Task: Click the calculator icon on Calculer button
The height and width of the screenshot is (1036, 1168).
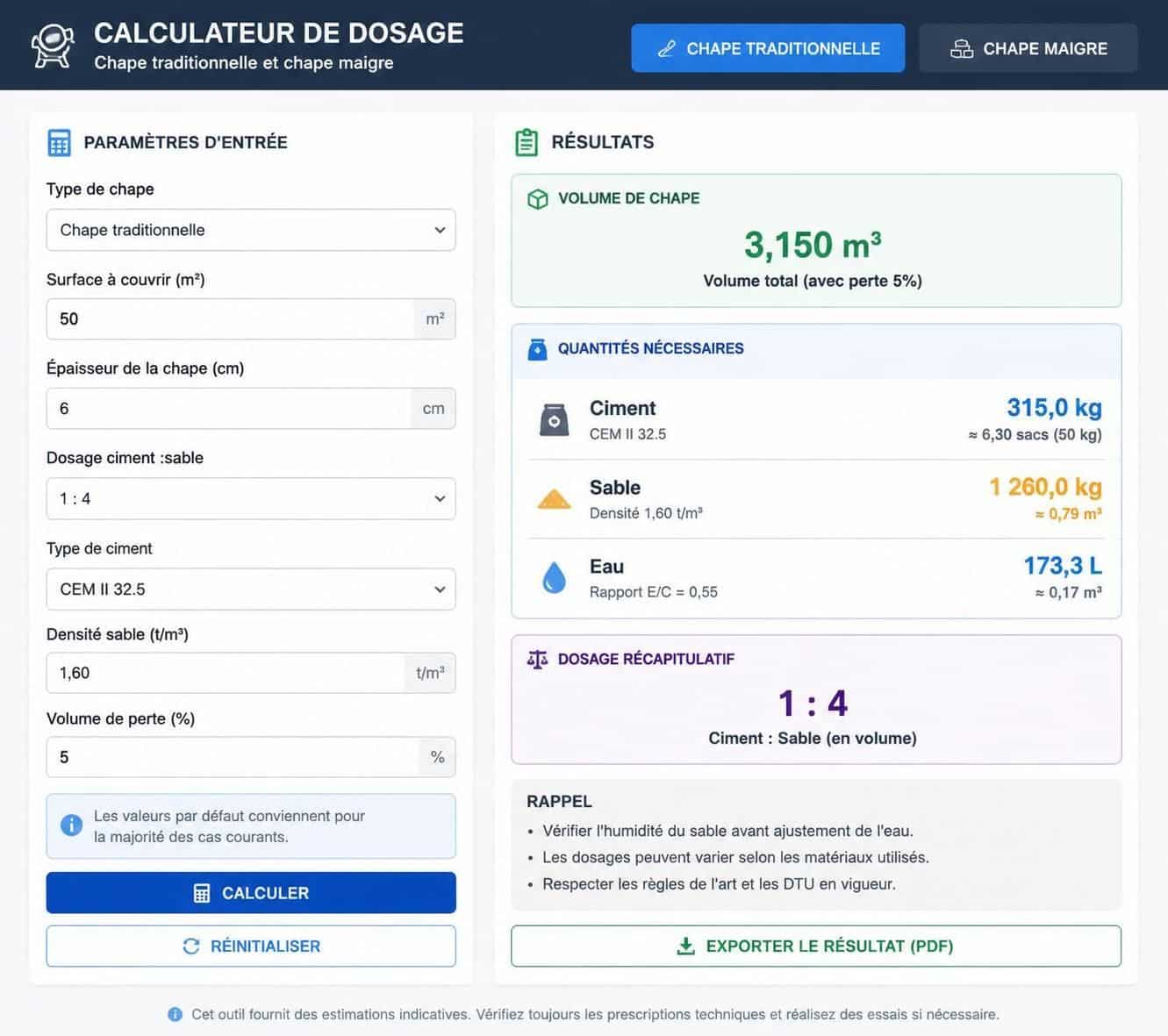Action: click(202, 893)
